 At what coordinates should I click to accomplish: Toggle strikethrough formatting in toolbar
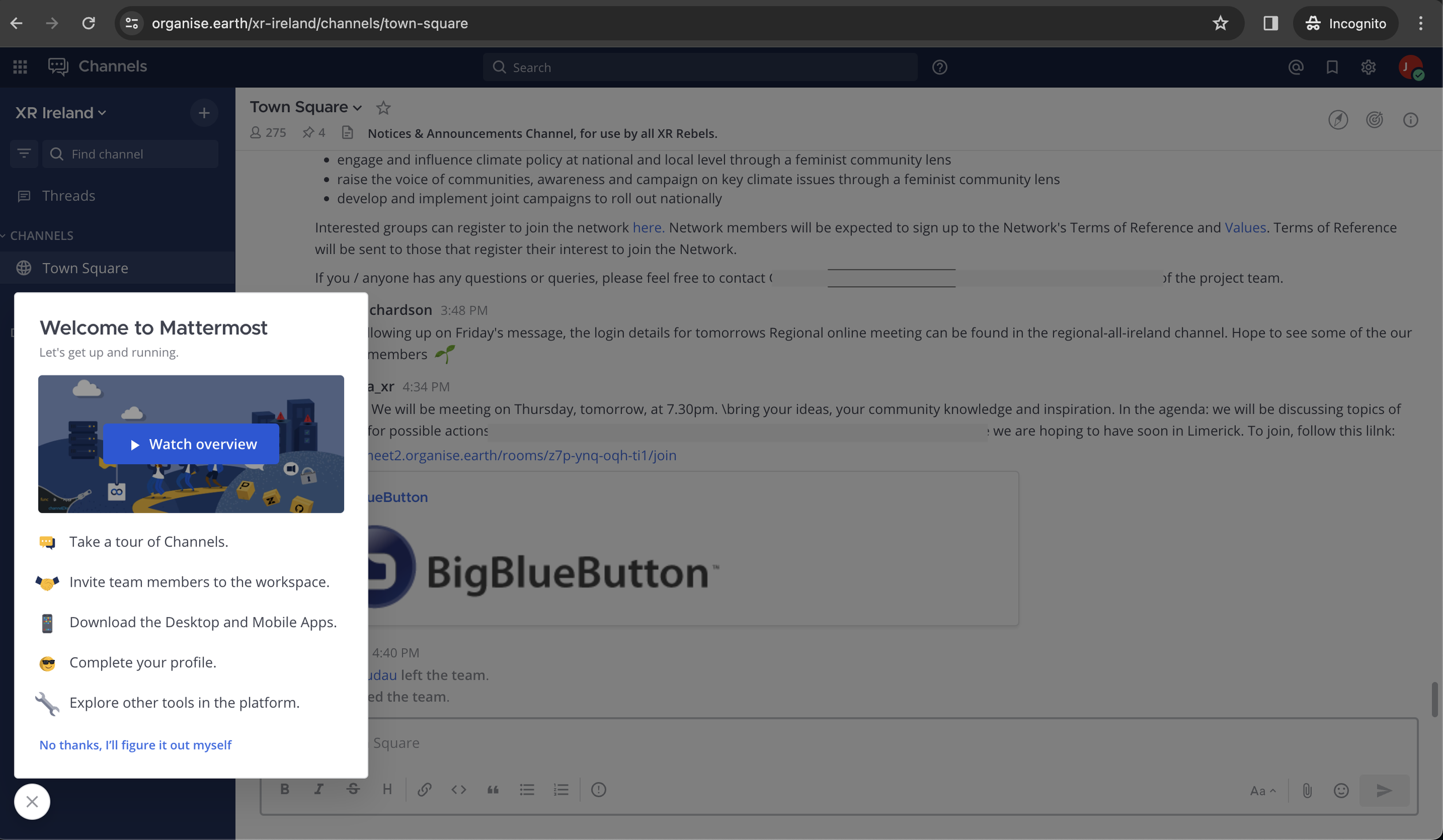(353, 789)
